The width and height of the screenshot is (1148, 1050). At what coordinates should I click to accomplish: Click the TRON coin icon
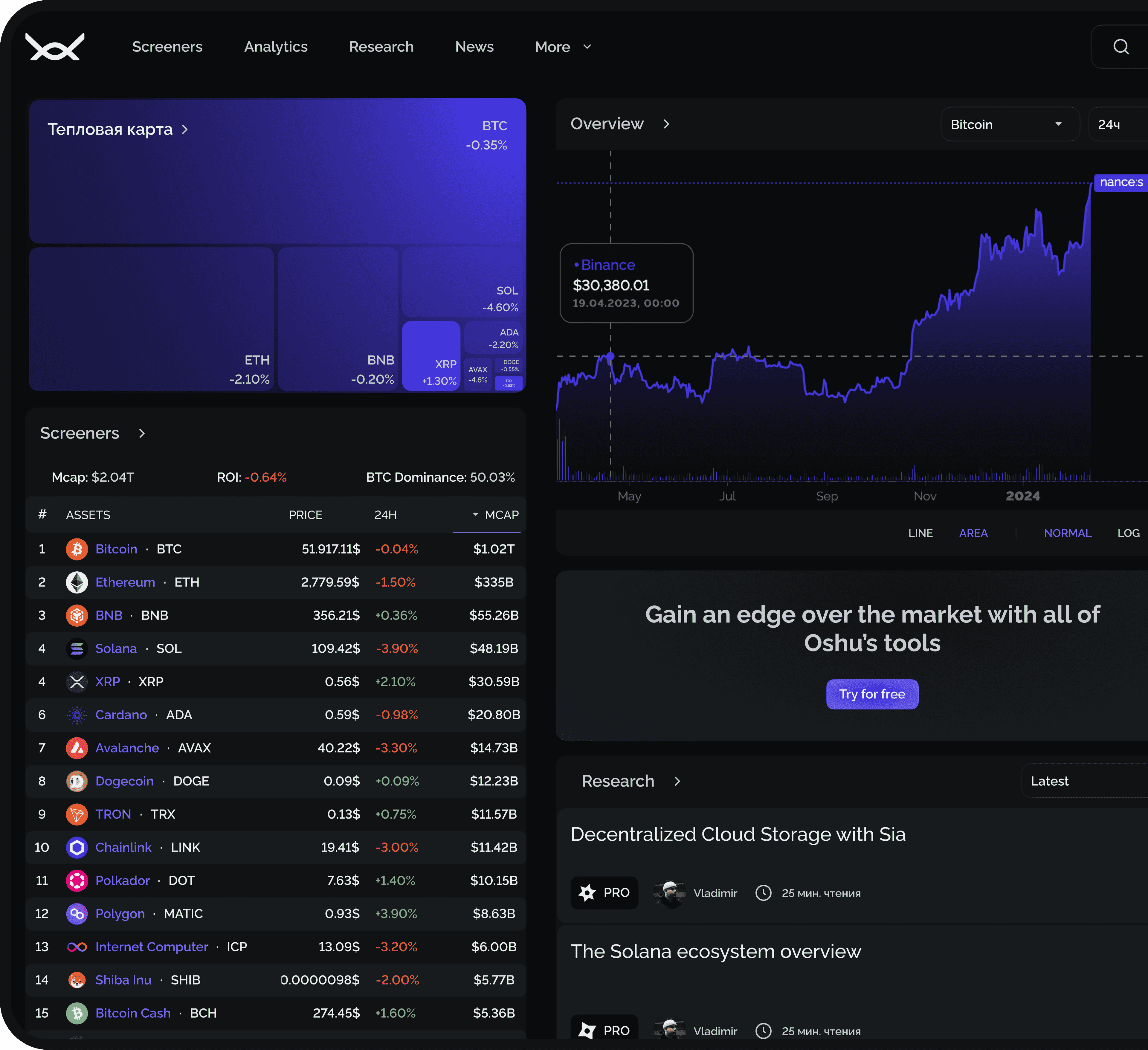click(77, 814)
